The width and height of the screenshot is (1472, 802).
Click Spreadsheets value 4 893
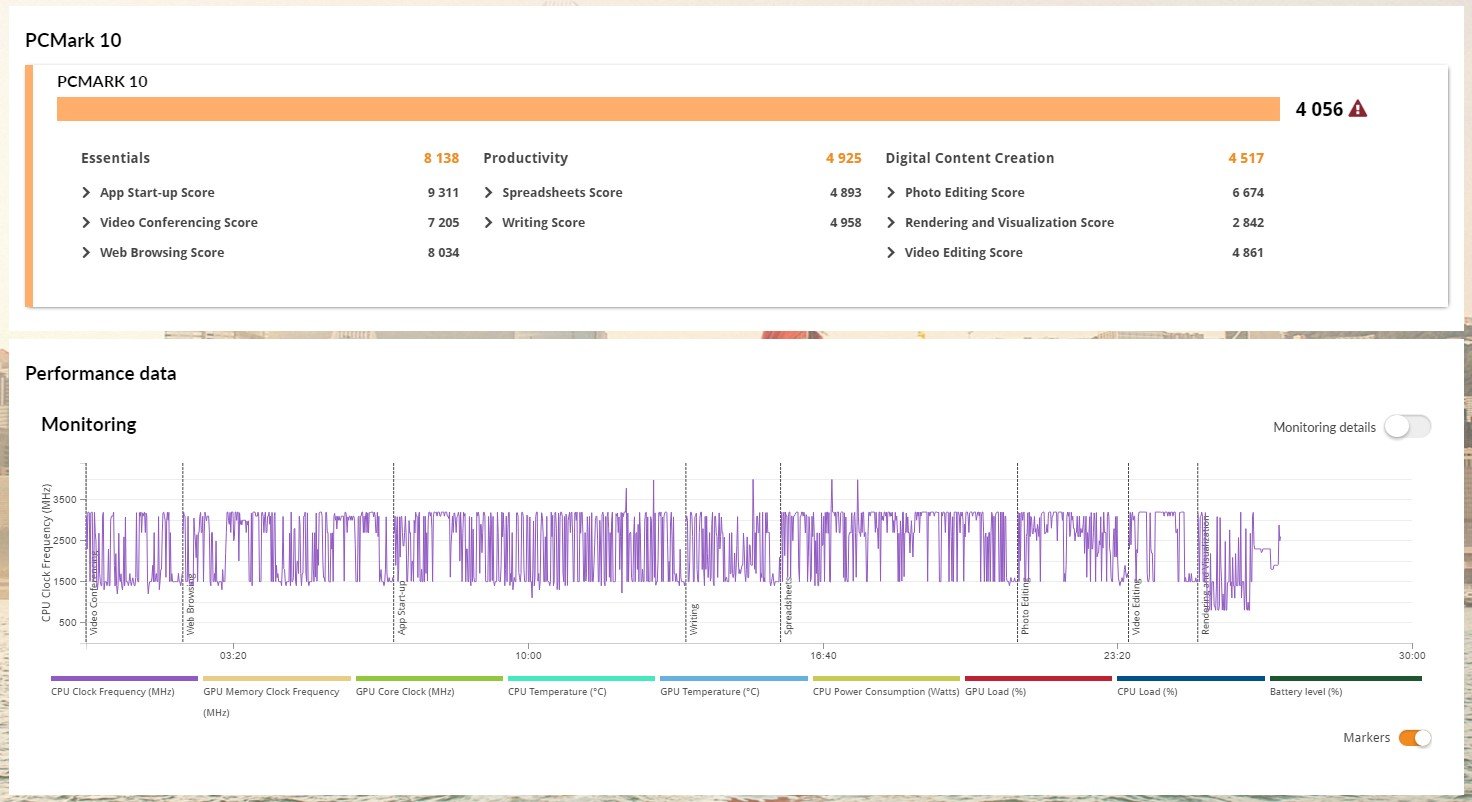(x=845, y=193)
